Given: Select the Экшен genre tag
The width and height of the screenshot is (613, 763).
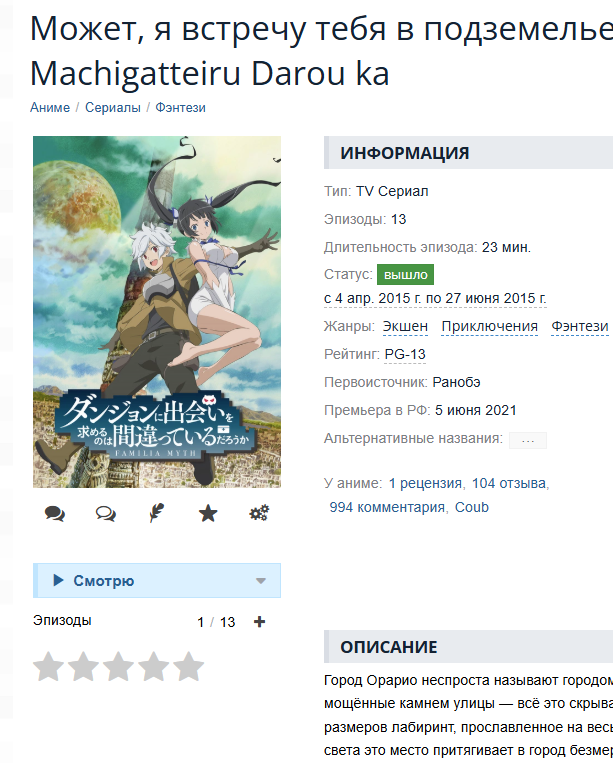Looking at the screenshot, I should click(x=405, y=326).
